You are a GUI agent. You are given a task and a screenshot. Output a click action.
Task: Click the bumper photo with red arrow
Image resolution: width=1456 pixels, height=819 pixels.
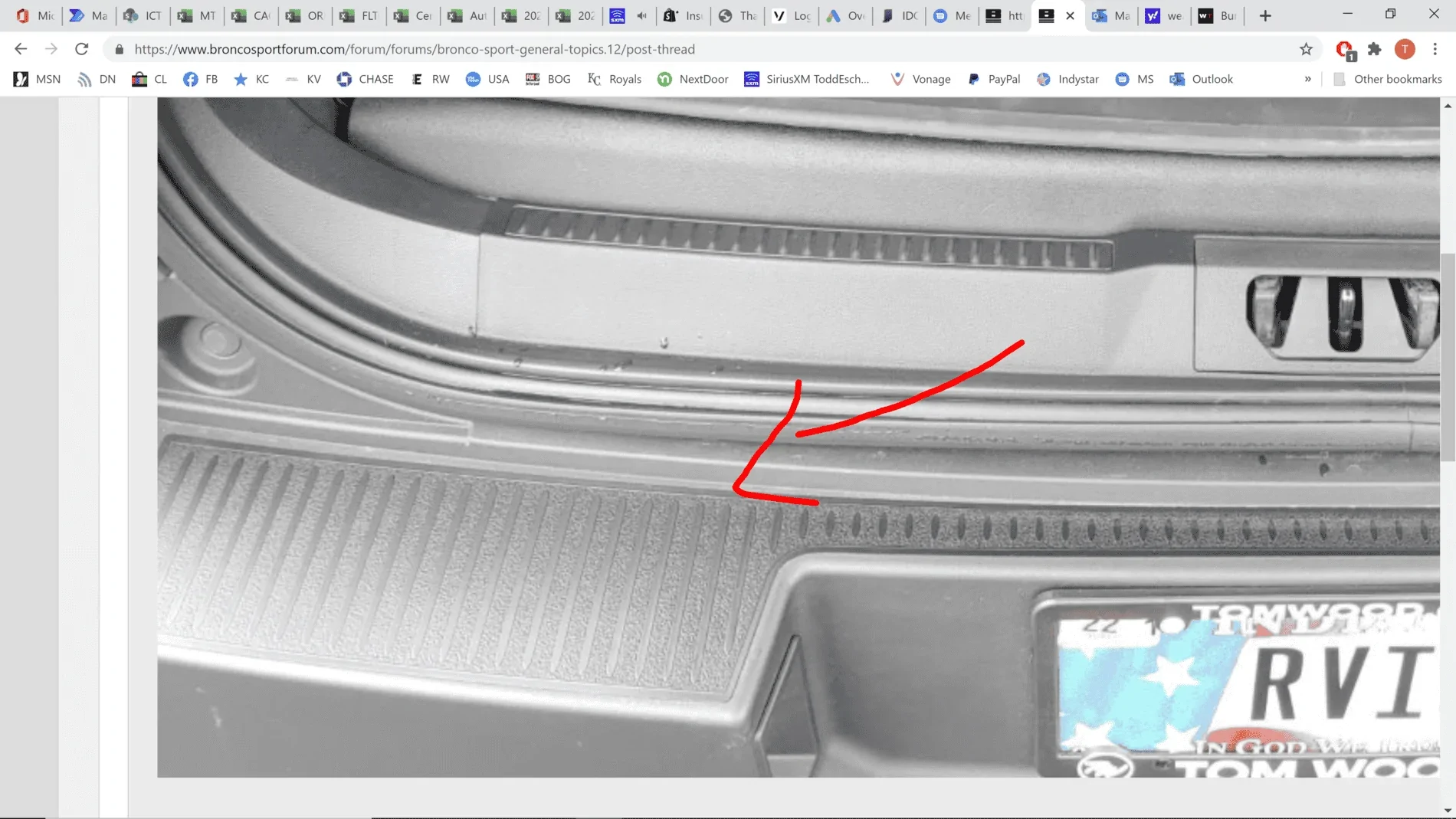tap(797, 437)
